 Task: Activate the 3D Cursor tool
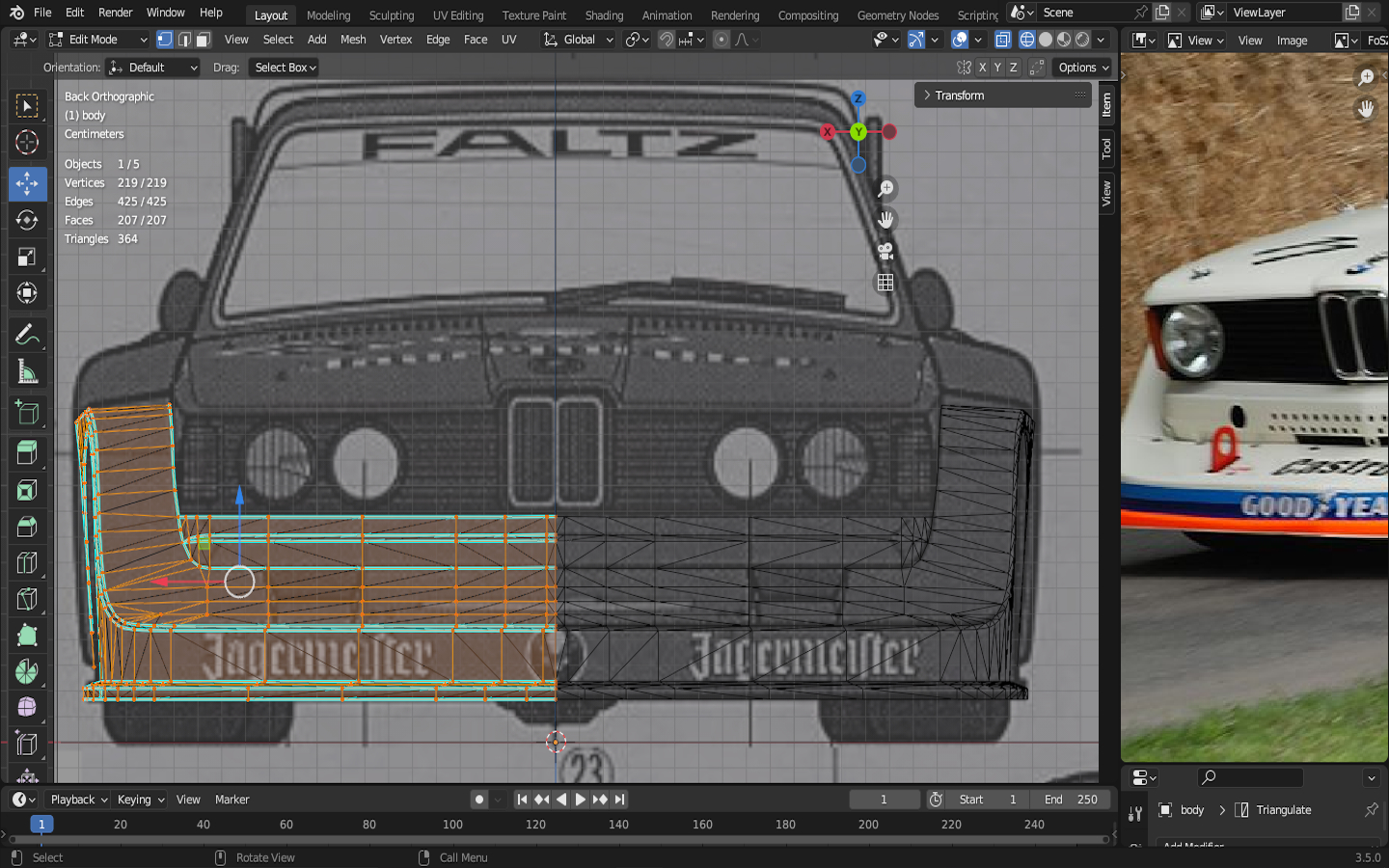27,143
